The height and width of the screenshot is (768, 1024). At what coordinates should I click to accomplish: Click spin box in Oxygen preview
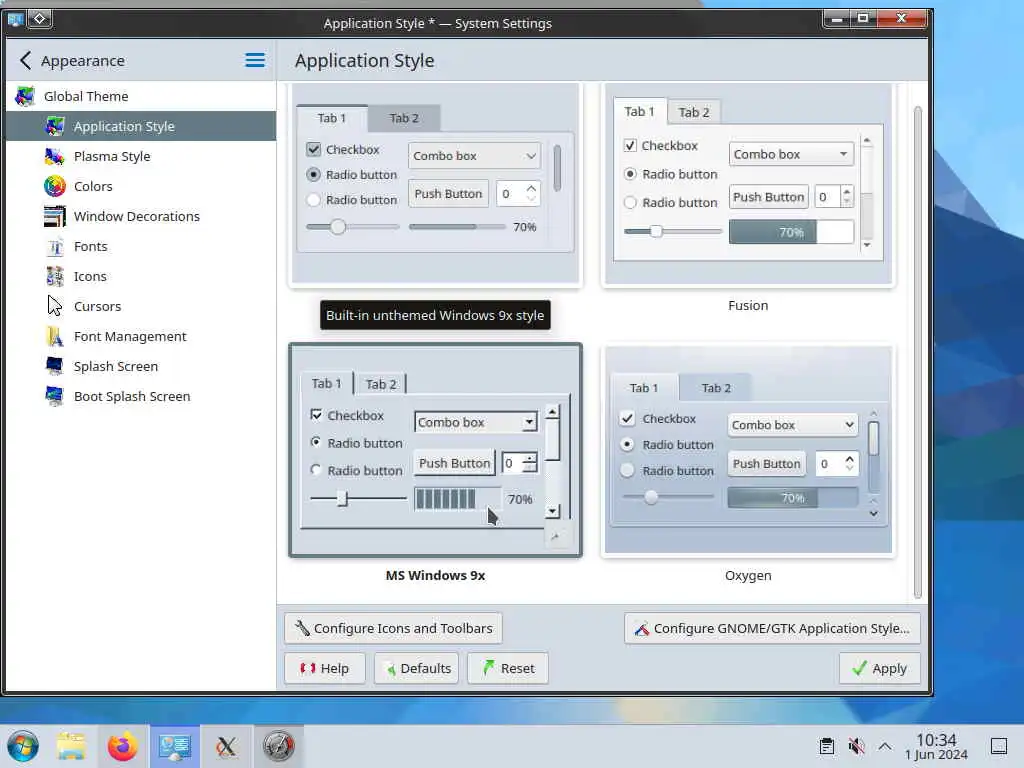[x=835, y=464]
